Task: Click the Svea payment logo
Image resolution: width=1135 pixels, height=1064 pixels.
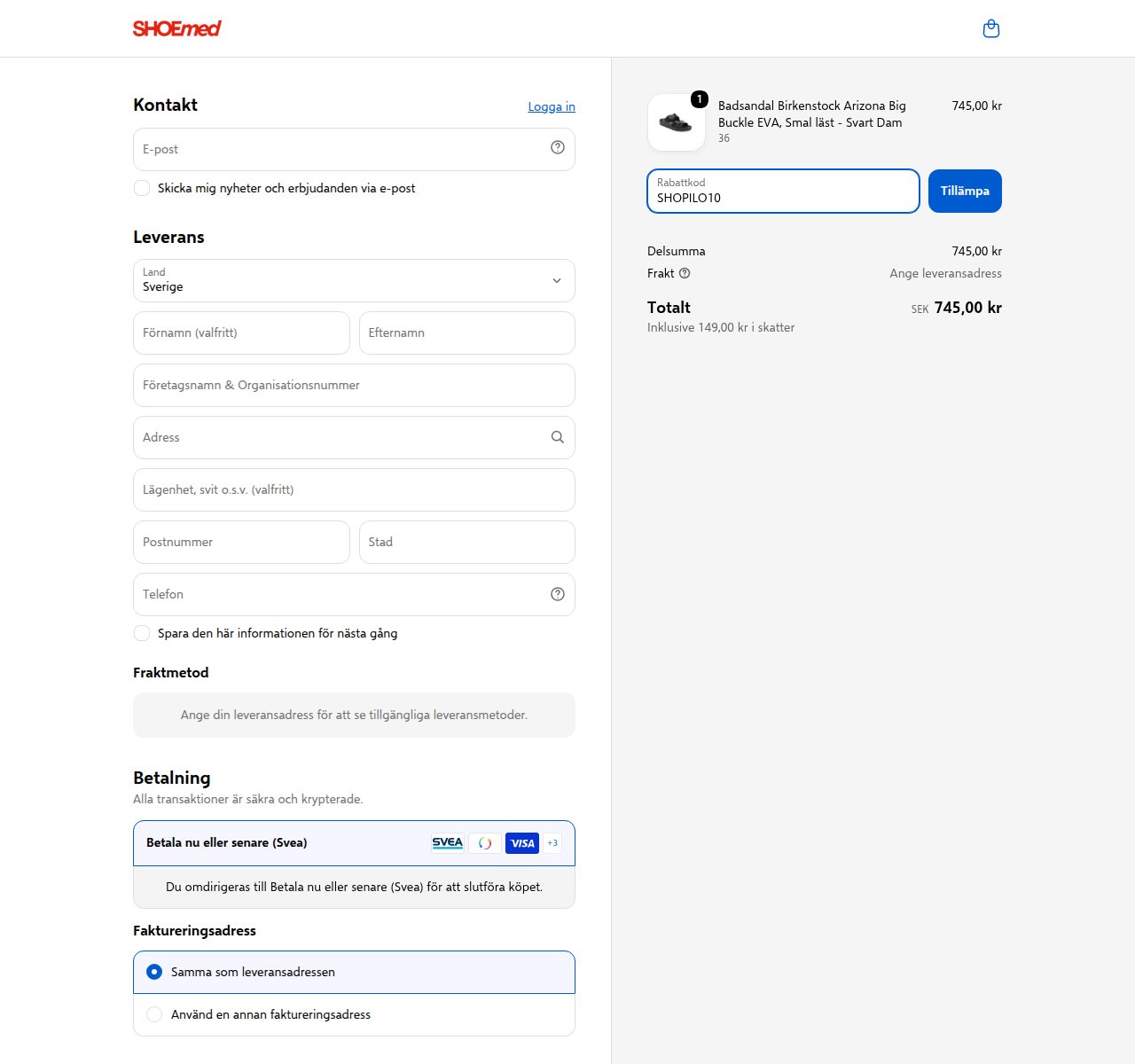Action: [448, 843]
